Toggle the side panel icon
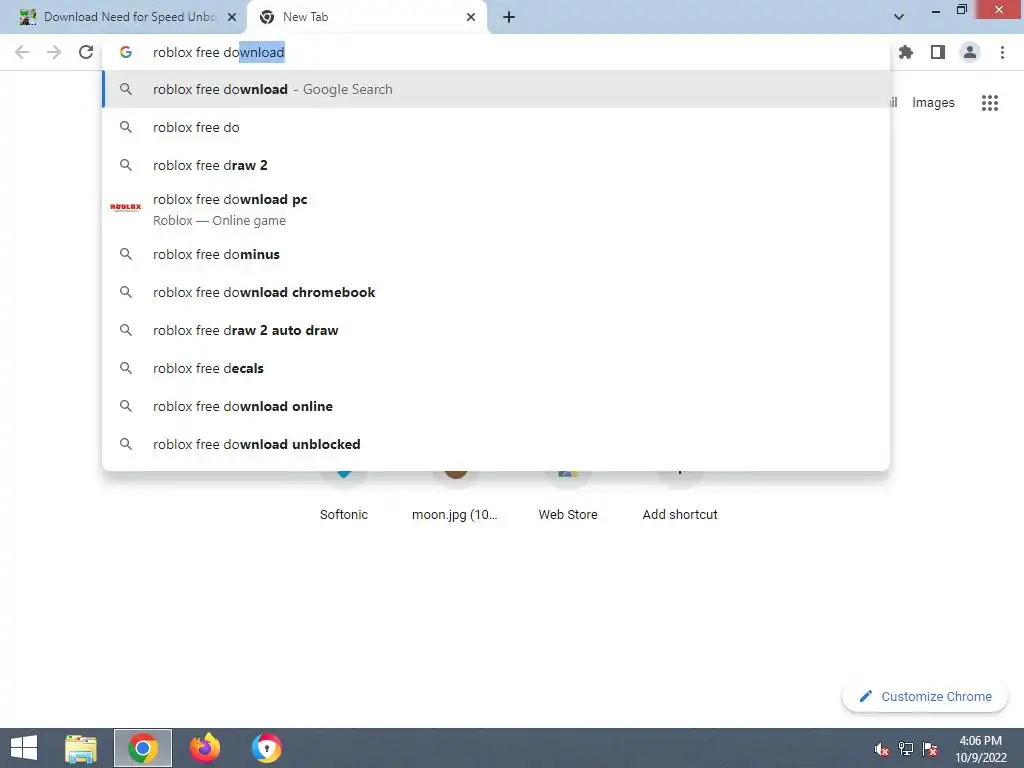 [x=938, y=52]
